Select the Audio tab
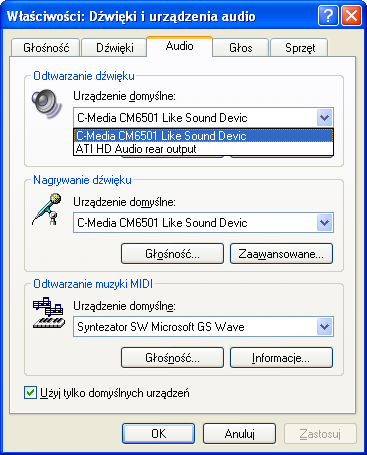Viewport: 367px width, 455px height. 179,46
